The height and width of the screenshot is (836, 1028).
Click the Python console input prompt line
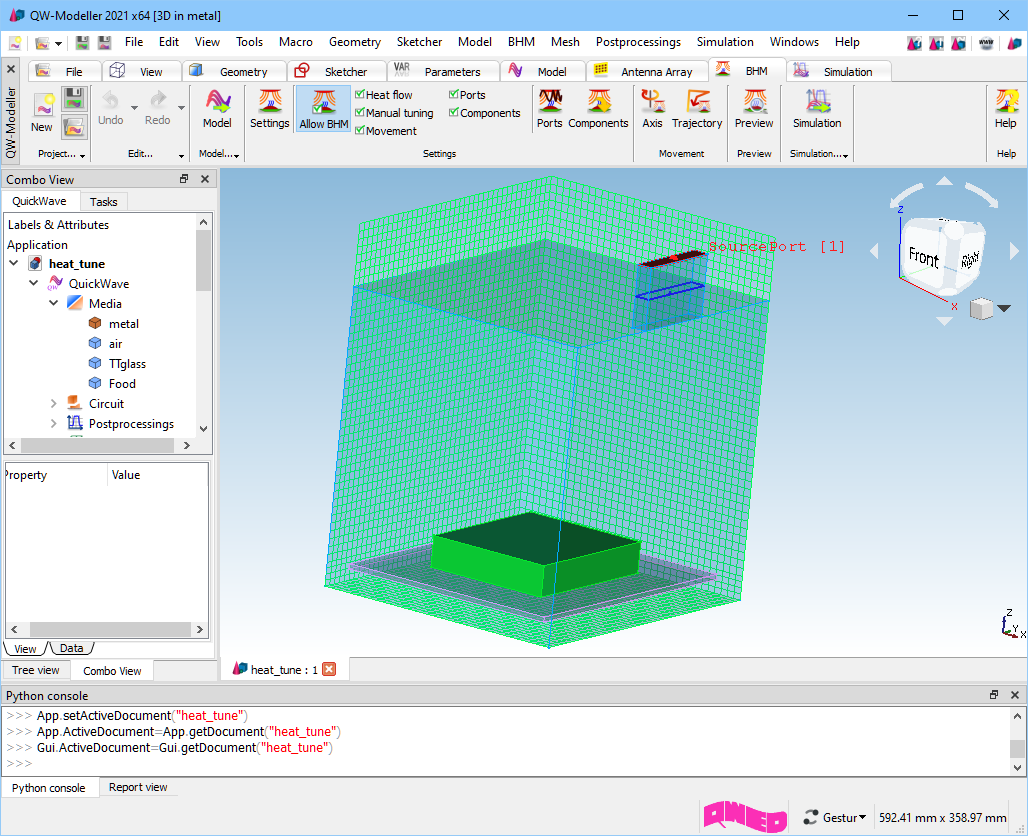[507, 764]
